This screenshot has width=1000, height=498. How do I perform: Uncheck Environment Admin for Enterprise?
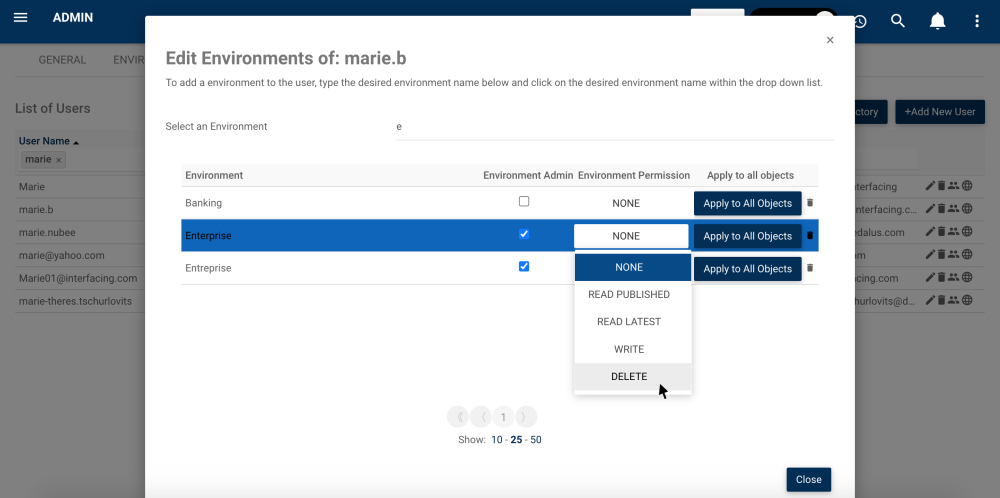[x=524, y=234]
